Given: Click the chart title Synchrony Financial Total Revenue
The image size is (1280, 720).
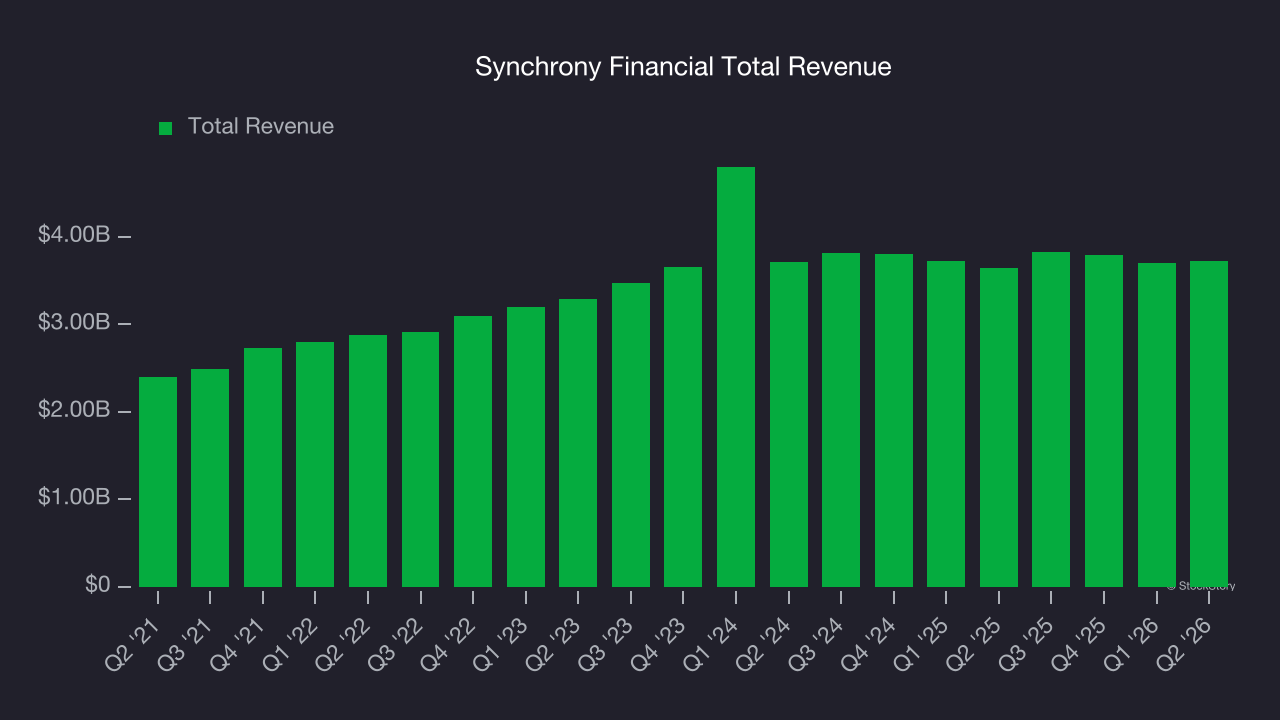Looking at the screenshot, I should 683,67.
